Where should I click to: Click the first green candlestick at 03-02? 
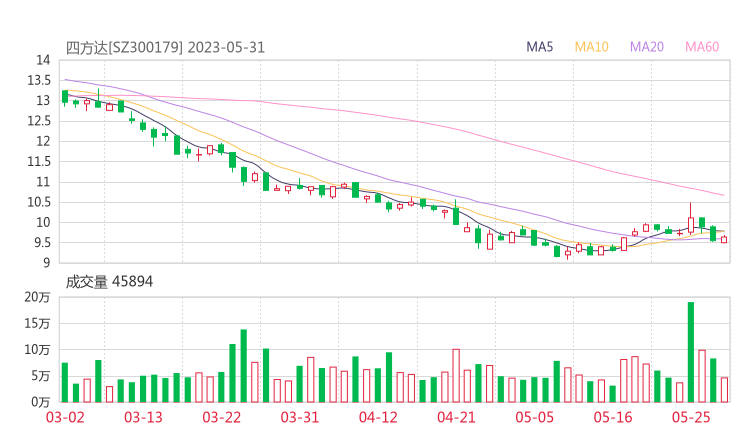(65, 97)
